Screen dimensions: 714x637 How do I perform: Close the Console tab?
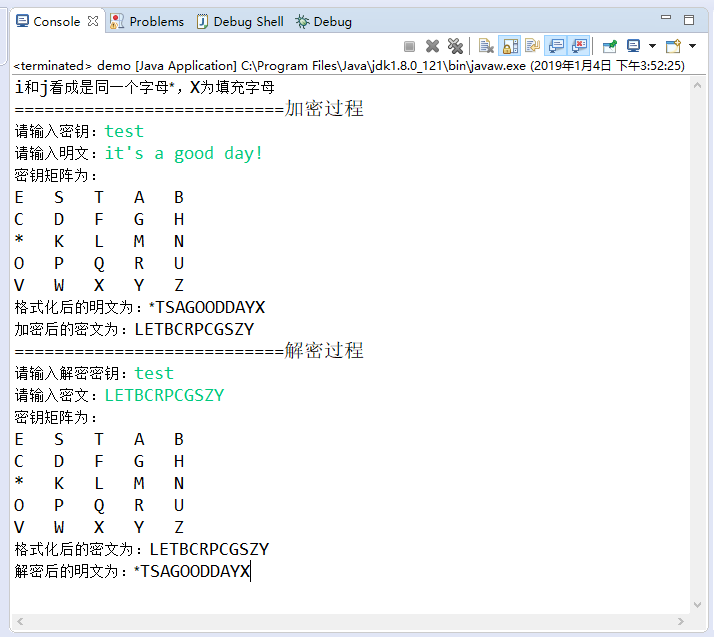pyautogui.click(x=93, y=21)
